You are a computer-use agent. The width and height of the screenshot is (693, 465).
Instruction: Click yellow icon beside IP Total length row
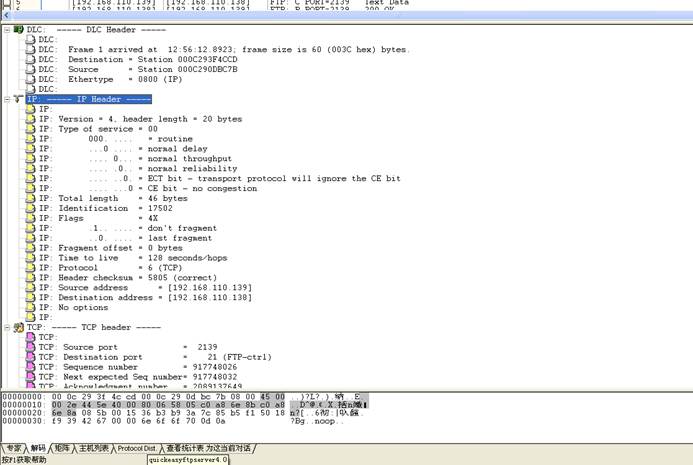pyautogui.click(x=30, y=198)
